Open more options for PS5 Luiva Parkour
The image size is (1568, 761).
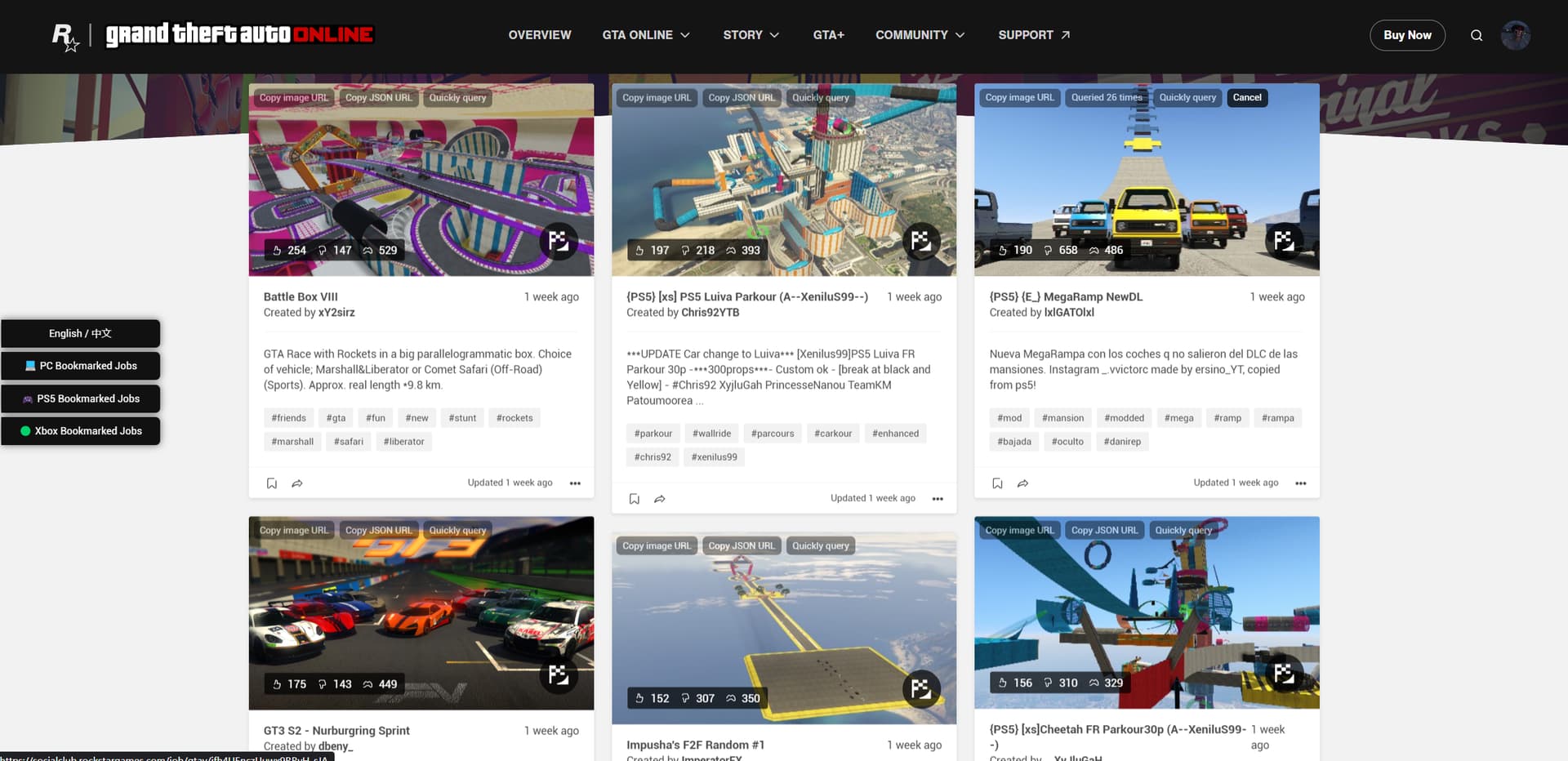(938, 499)
